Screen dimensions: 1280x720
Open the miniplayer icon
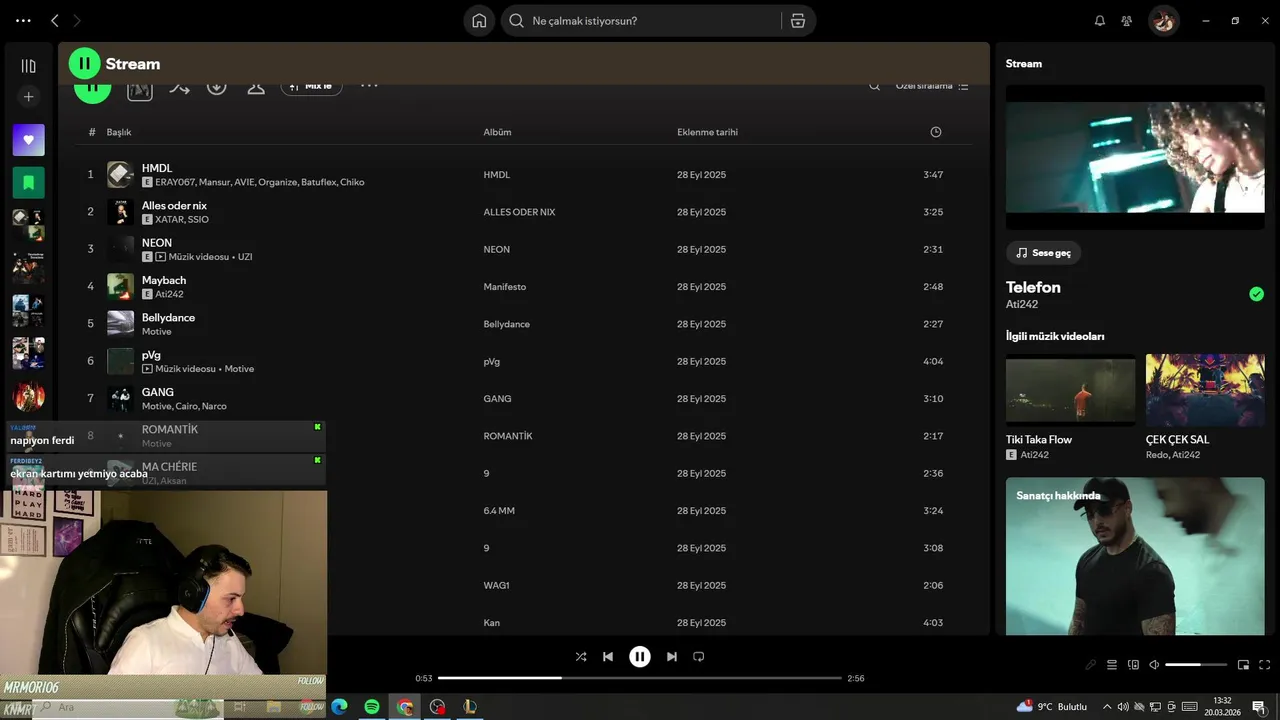1243,665
